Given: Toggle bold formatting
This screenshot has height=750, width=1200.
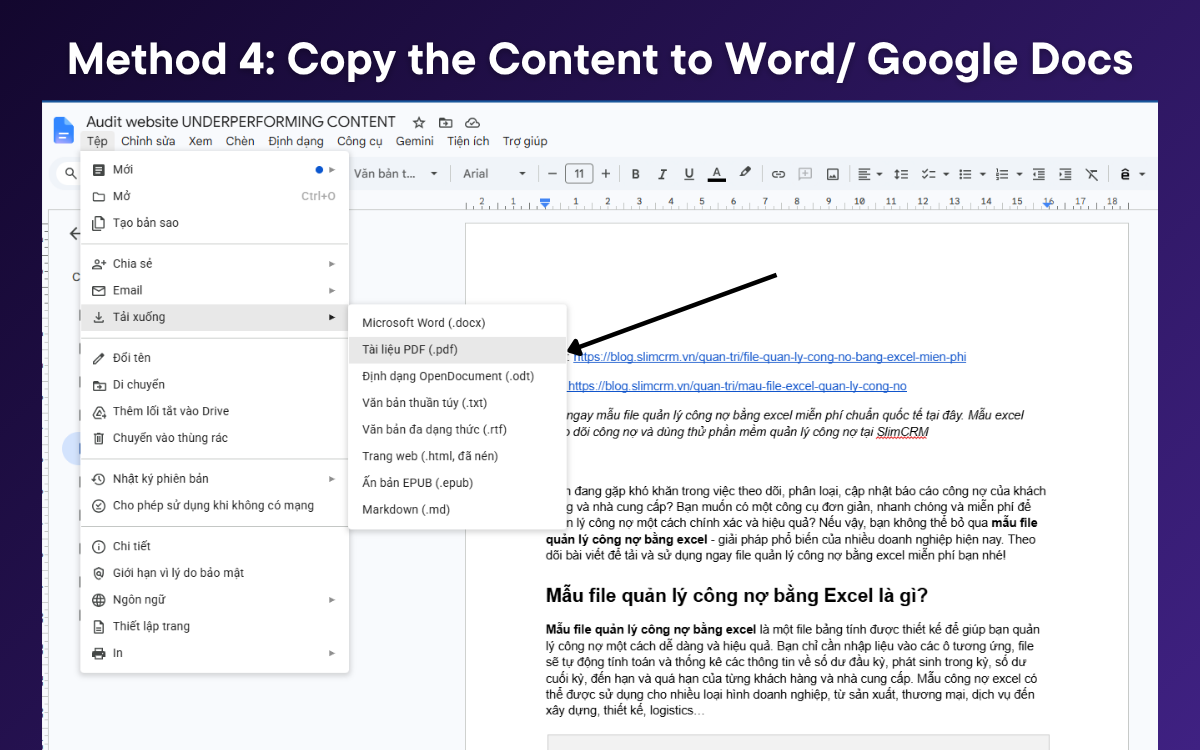Looking at the screenshot, I should (635, 174).
